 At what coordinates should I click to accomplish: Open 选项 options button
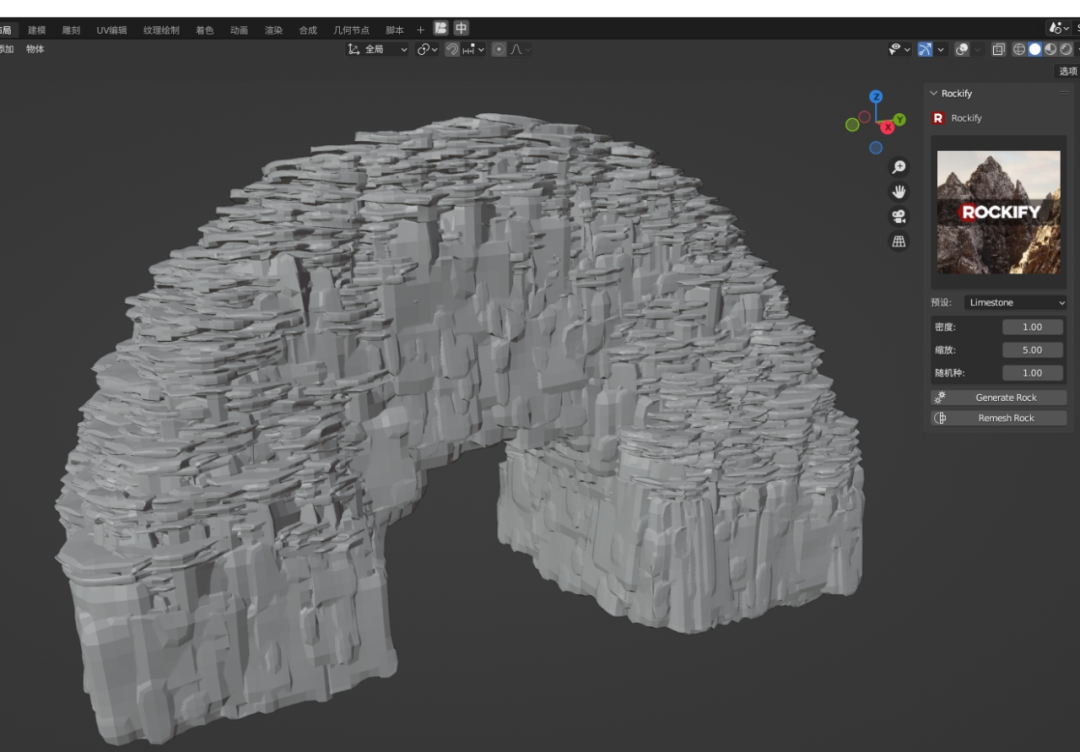tap(1068, 71)
